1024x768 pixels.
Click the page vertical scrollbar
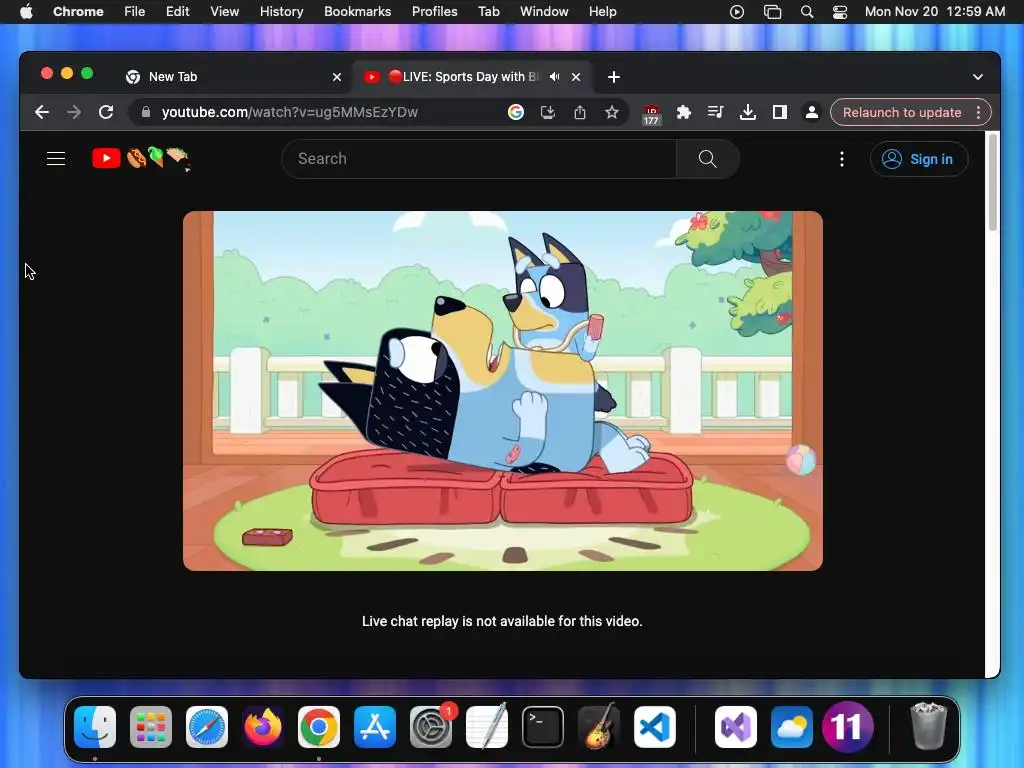point(993,182)
